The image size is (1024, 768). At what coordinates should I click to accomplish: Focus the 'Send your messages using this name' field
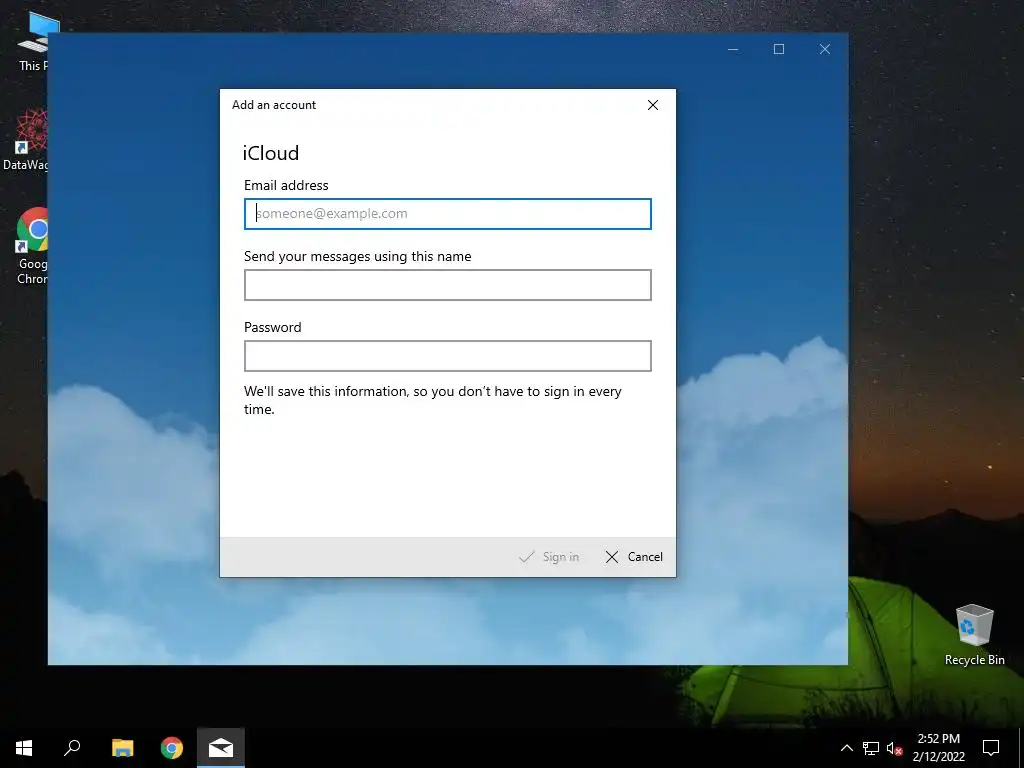point(447,285)
